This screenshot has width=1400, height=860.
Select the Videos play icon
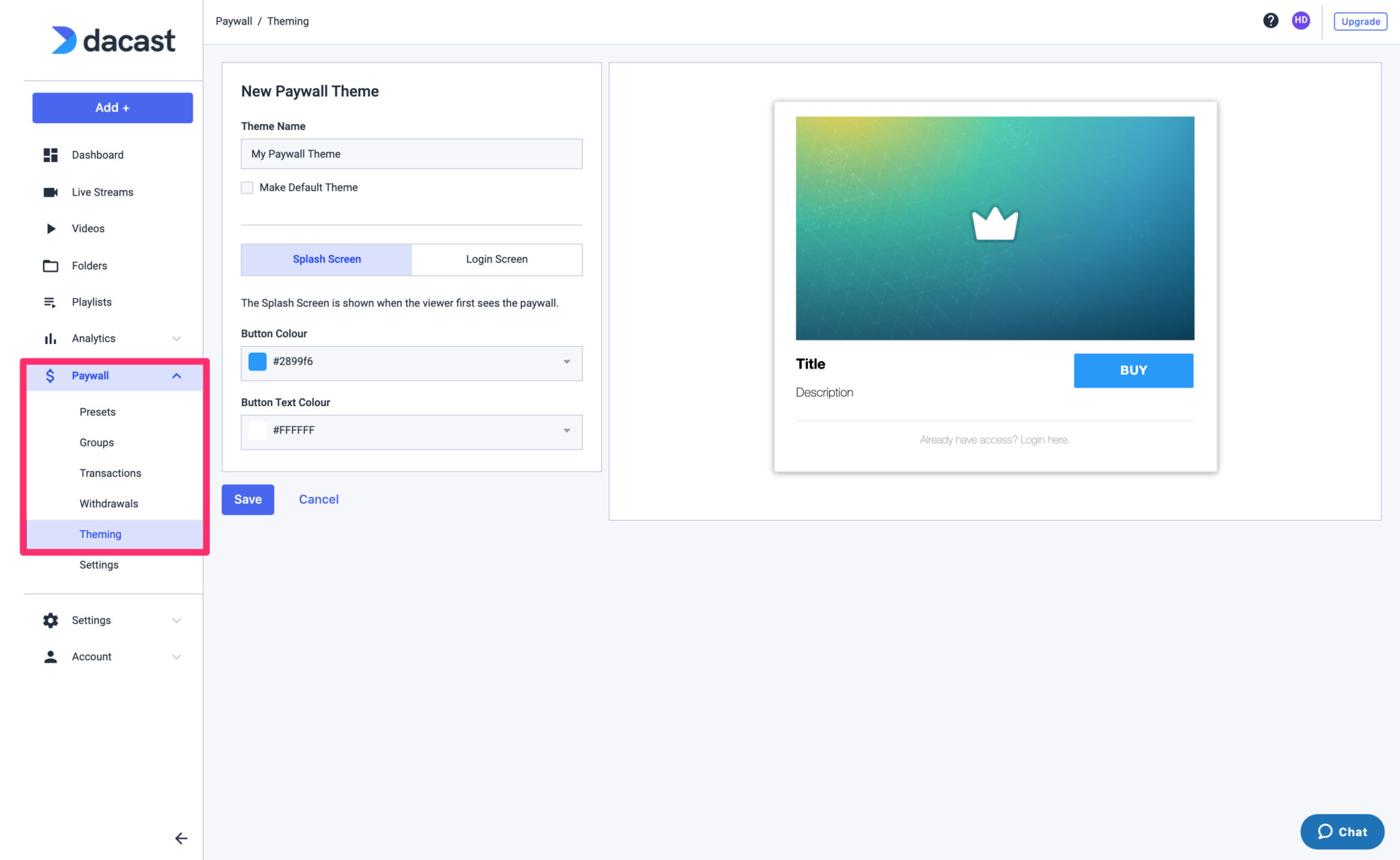pyautogui.click(x=50, y=228)
